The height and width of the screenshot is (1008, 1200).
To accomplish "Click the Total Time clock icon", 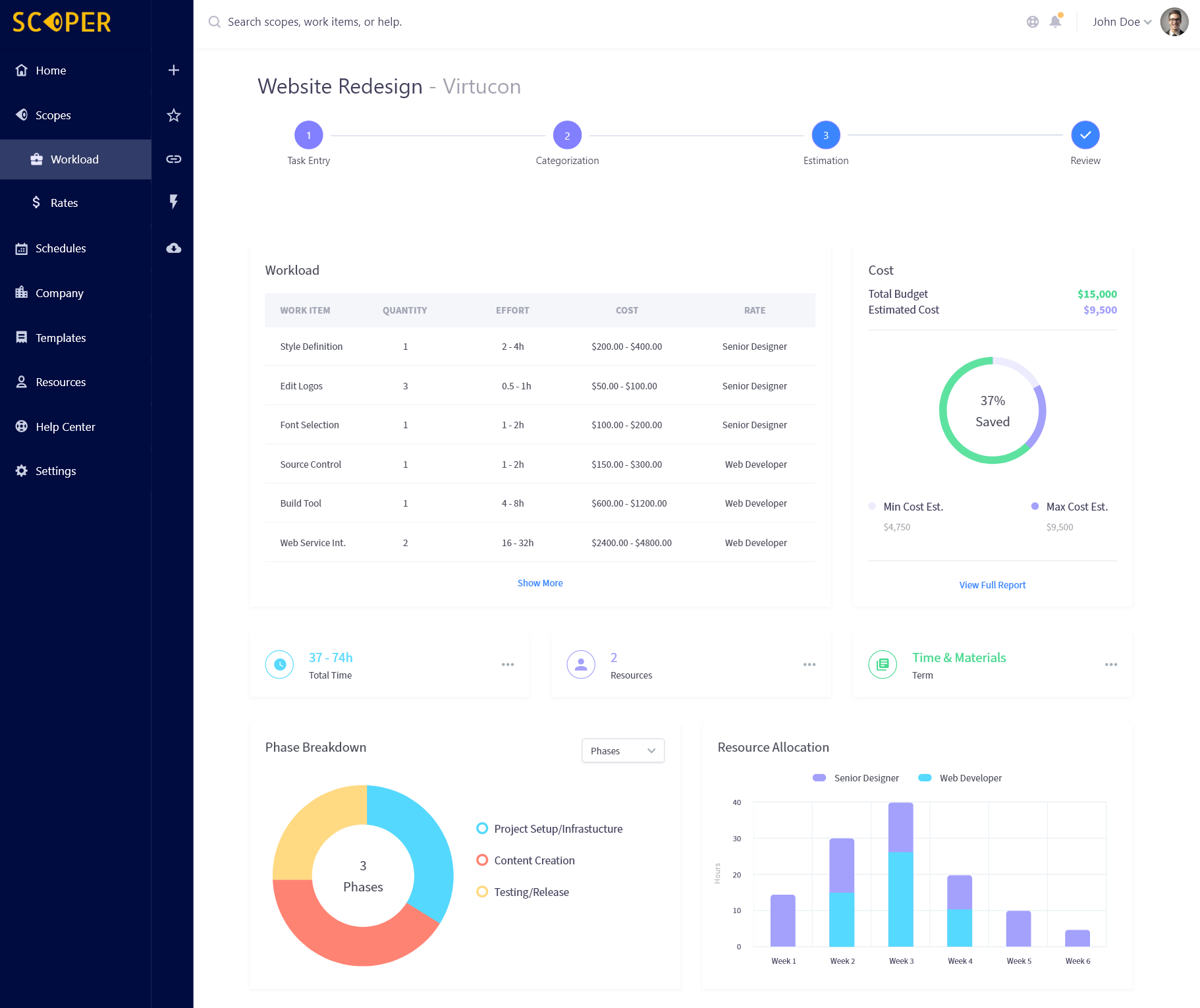I will point(279,664).
